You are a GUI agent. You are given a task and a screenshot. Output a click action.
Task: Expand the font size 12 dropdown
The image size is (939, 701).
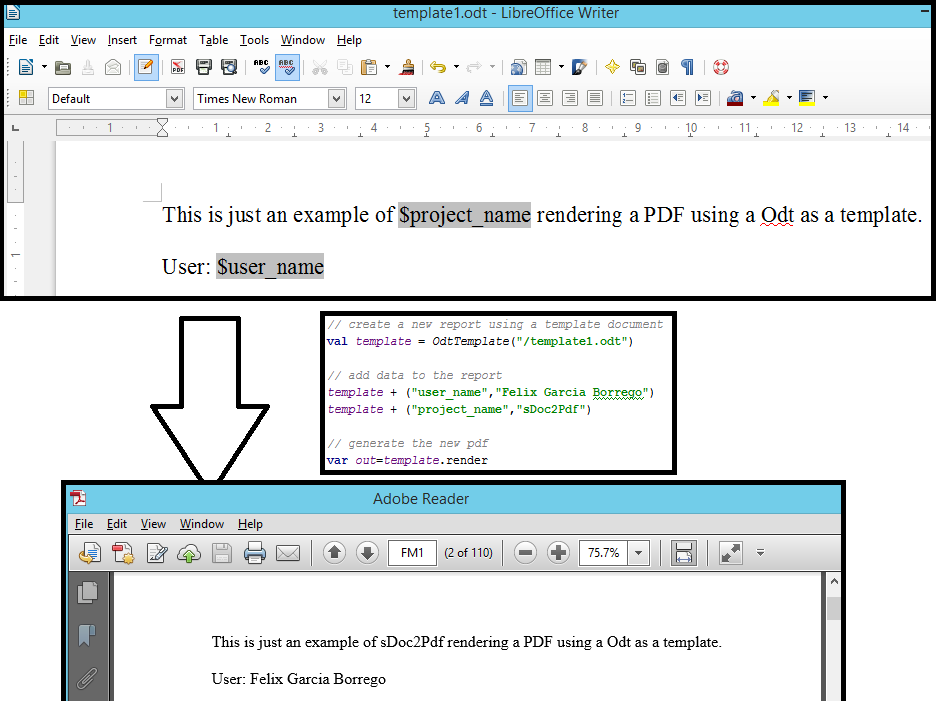407,98
